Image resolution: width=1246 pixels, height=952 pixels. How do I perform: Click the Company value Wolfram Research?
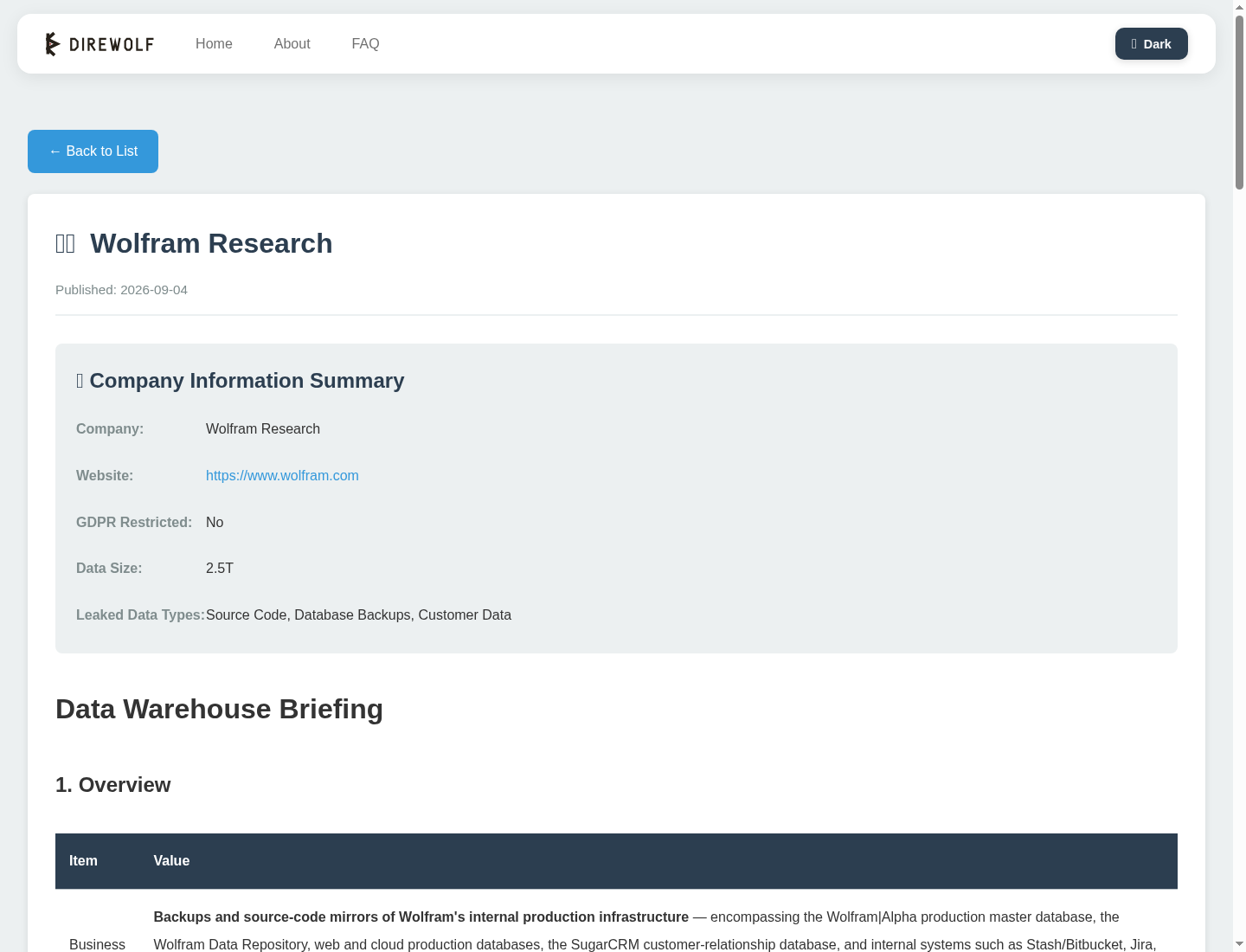(x=263, y=428)
